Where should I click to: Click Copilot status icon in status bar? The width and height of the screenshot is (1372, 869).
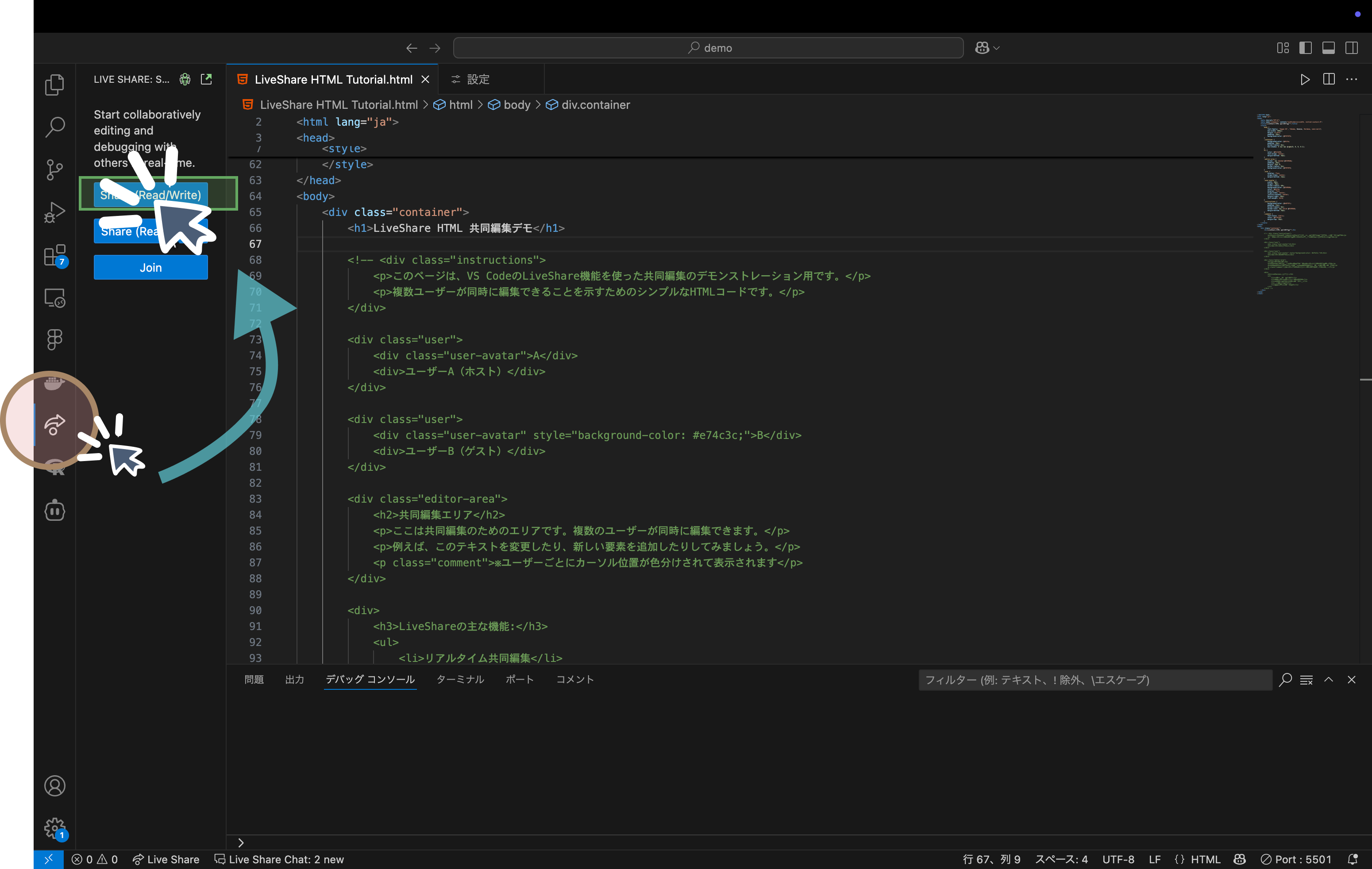point(1240,859)
